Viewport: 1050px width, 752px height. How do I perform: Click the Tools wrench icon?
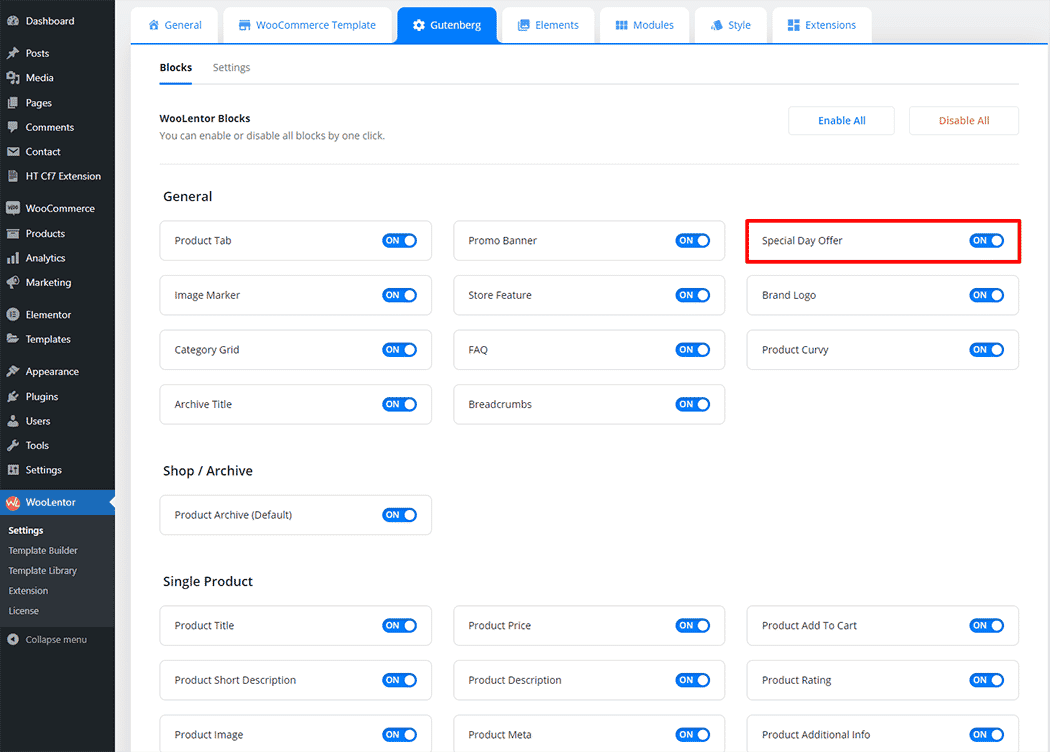click(13, 445)
